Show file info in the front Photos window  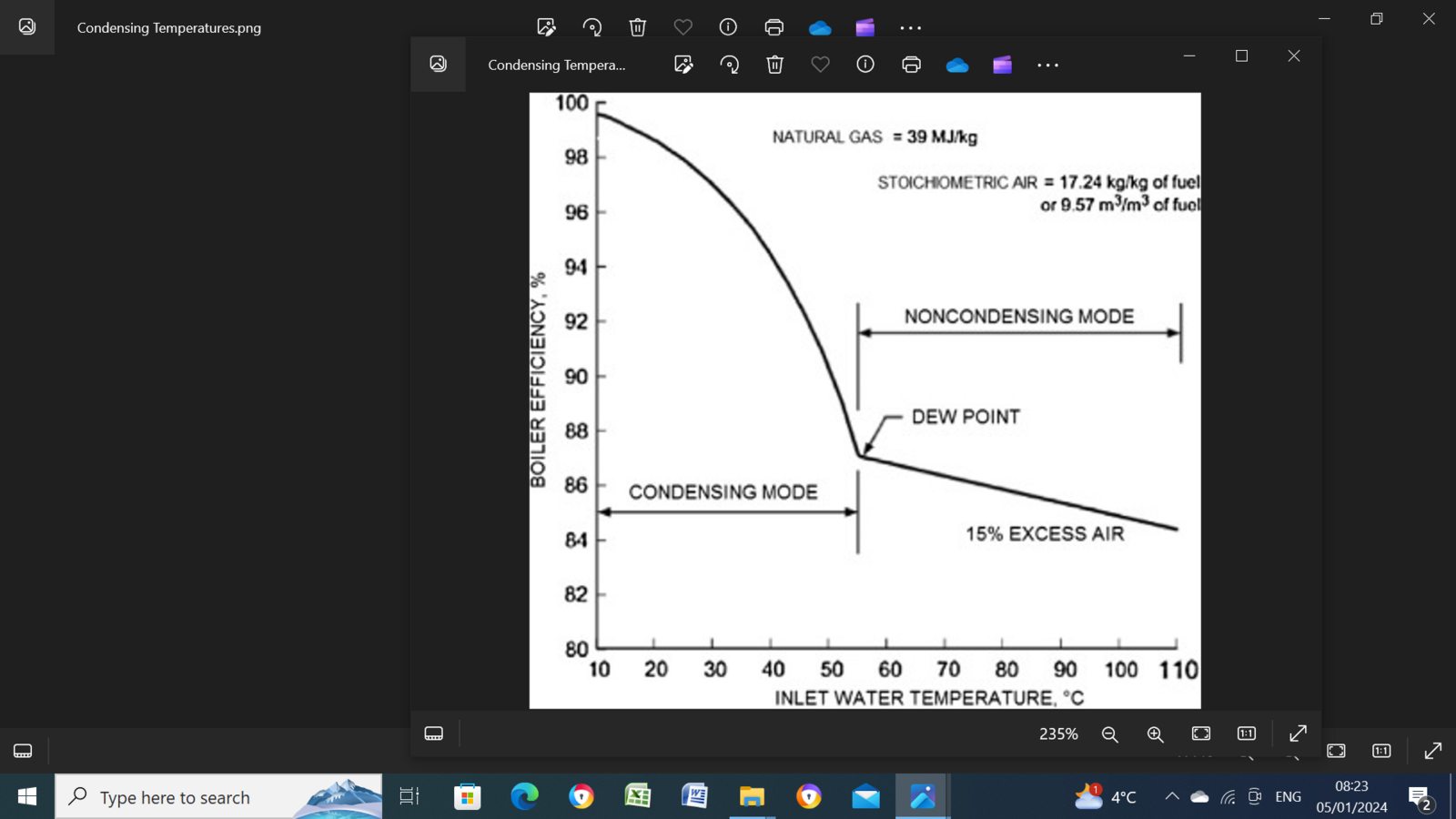(x=865, y=65)
